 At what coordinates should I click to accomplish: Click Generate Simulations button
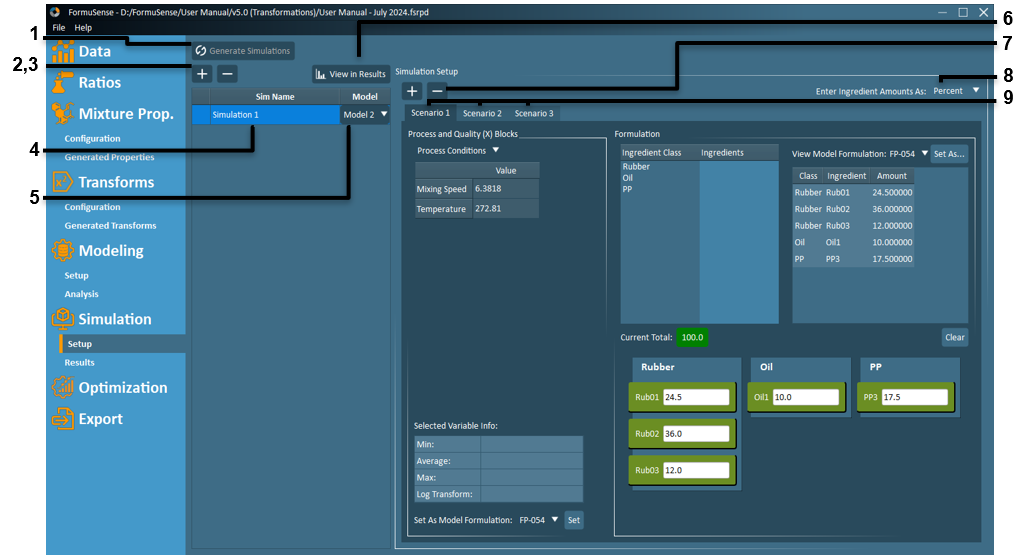click(243, 50)
